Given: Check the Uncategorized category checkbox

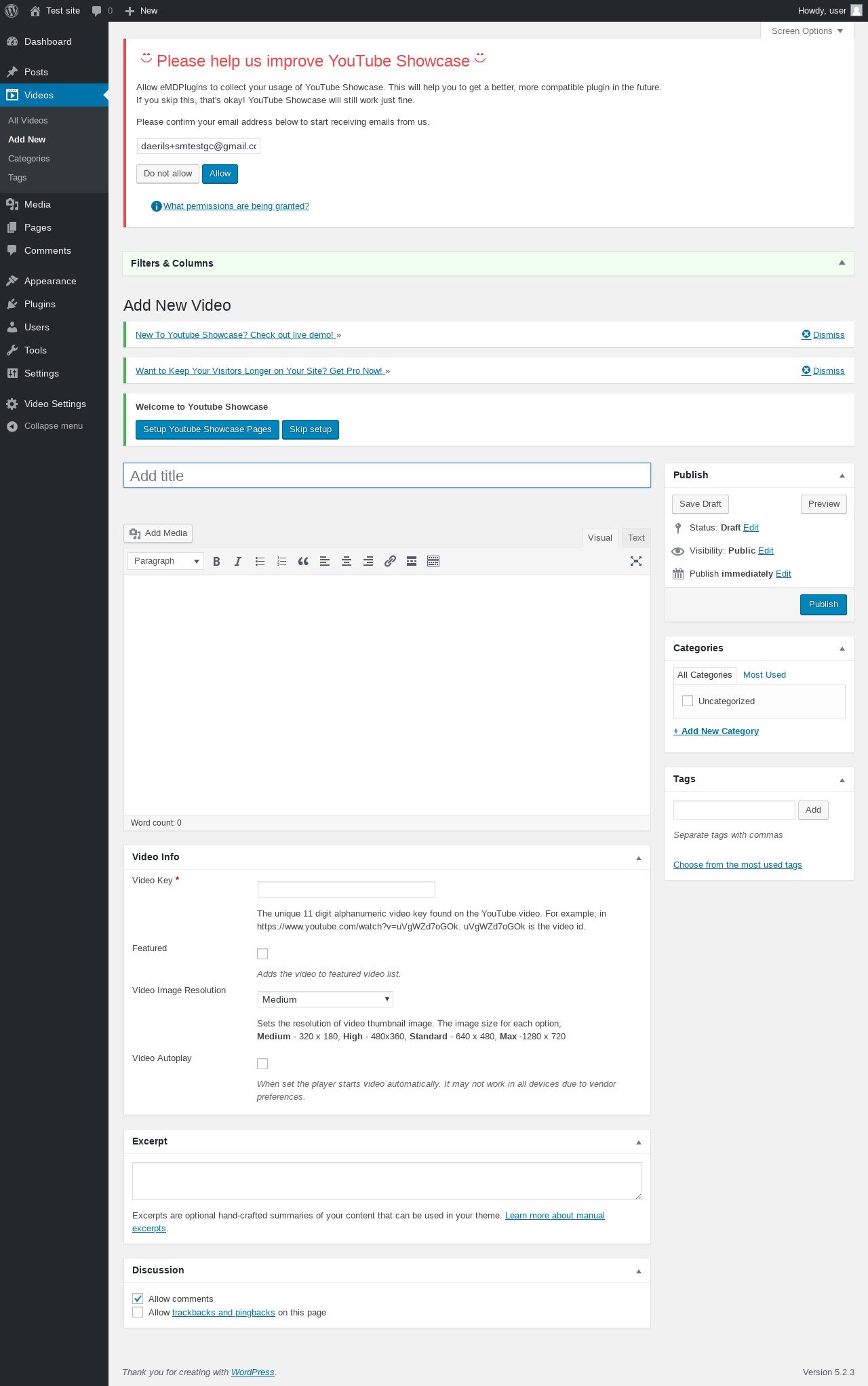Looking at the screenshot, I should [x=688, y=701].
